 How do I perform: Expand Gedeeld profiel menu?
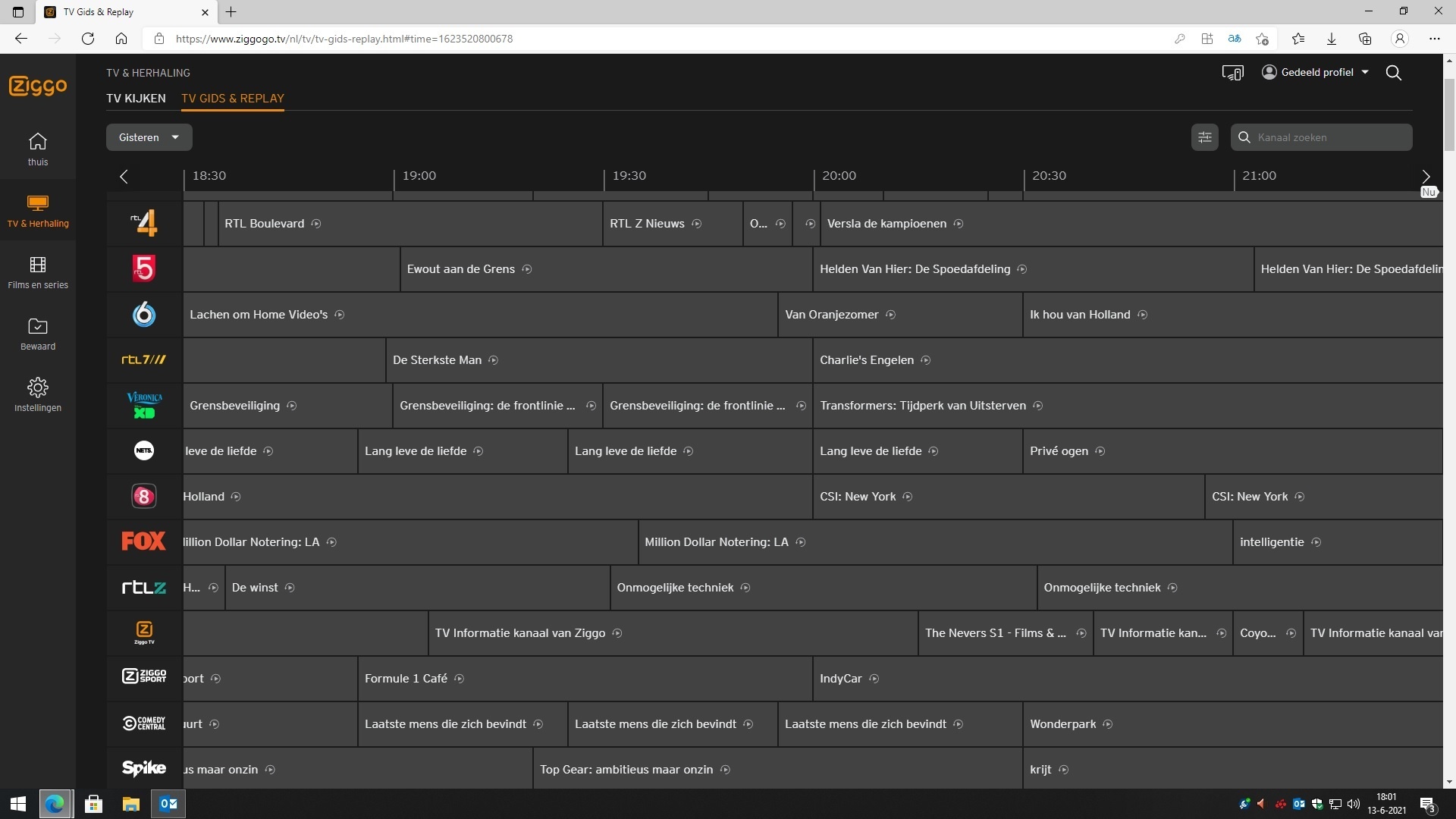pyautogui.click(x=1316, y=73)
